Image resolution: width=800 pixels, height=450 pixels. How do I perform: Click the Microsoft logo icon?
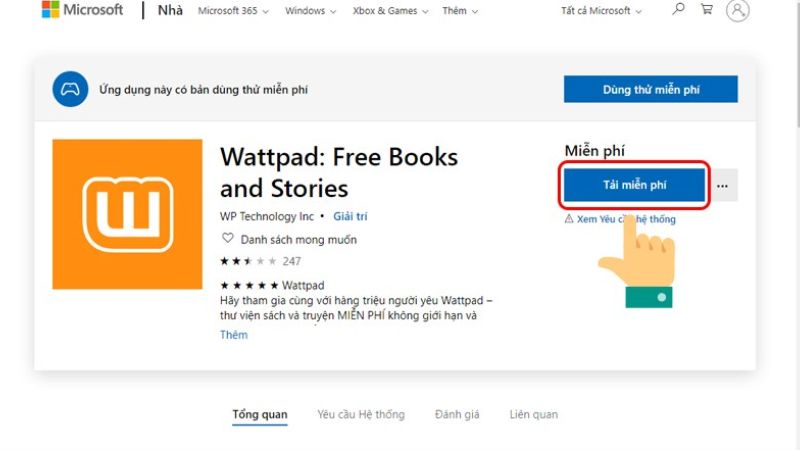[x=49, y=10]
